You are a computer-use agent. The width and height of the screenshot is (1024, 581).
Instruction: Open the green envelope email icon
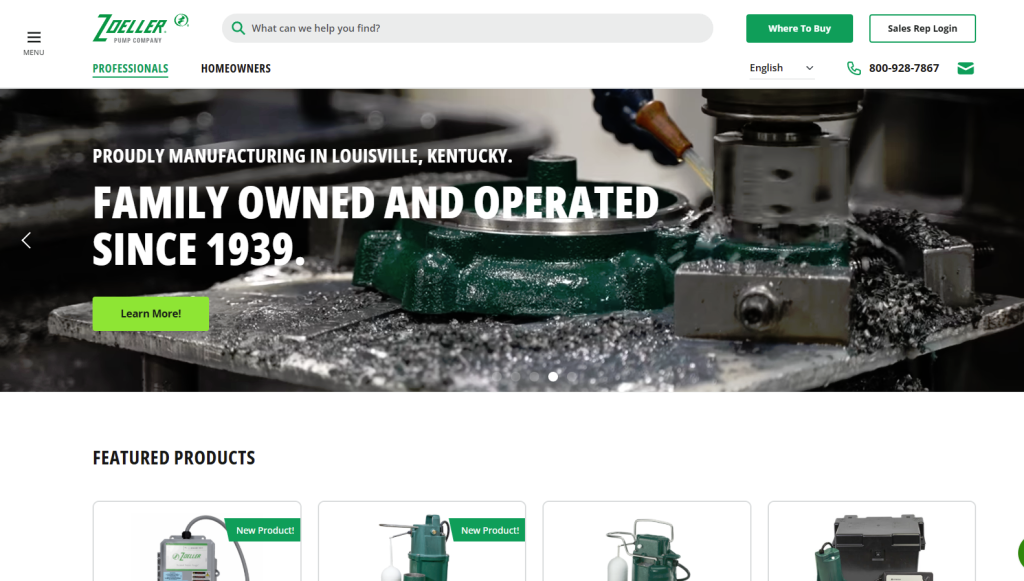(x=965, y=68)
